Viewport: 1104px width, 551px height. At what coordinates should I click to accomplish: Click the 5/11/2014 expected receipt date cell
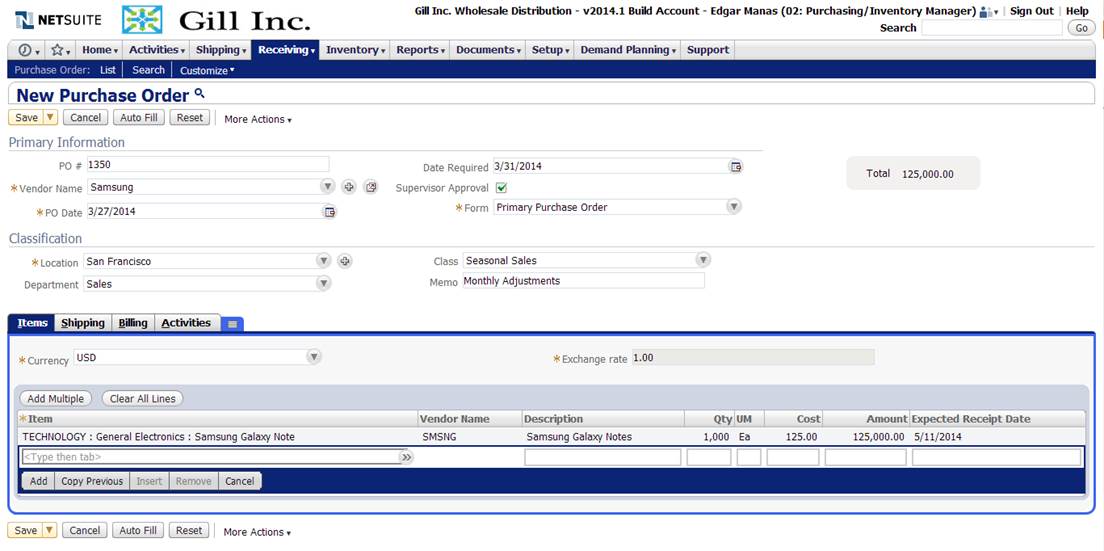(938, 437)
